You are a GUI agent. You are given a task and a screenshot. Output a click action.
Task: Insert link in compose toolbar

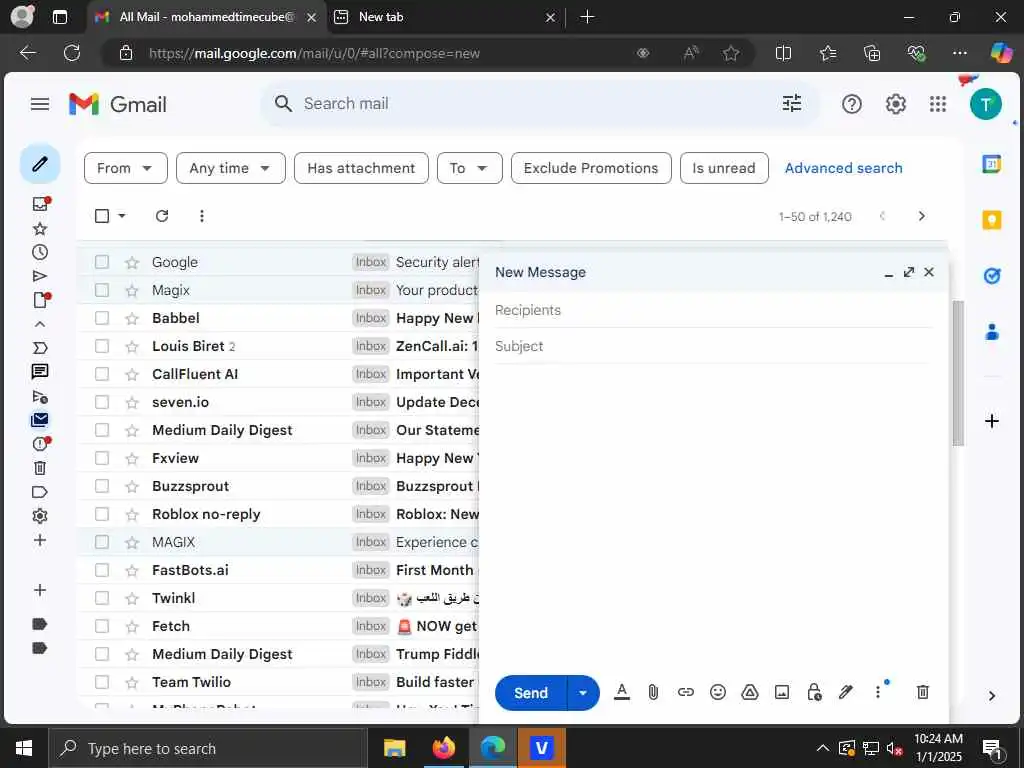[x=685, y=692]
